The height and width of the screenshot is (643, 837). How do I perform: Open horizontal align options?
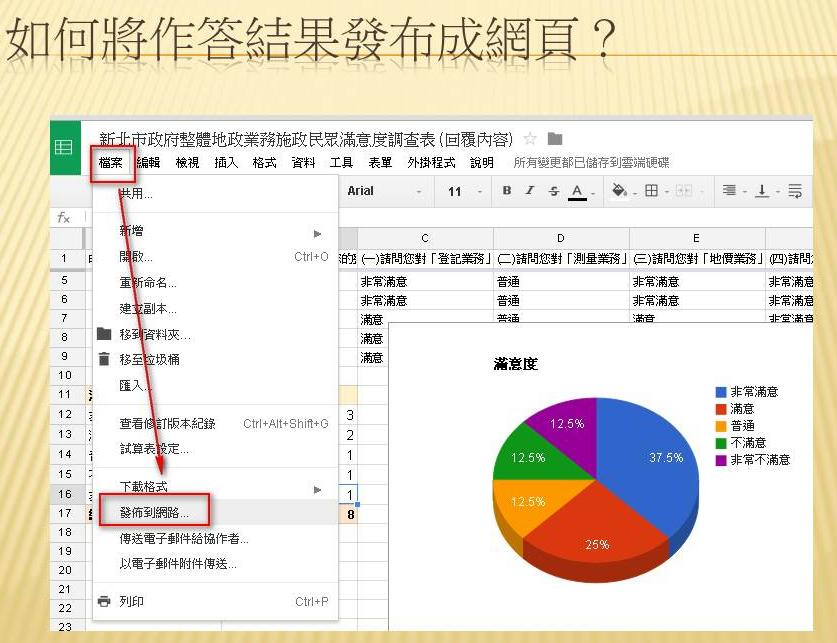click(729, 190)
